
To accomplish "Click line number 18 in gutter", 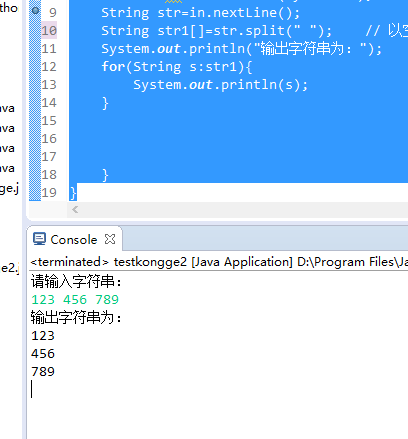I will 49,175.
